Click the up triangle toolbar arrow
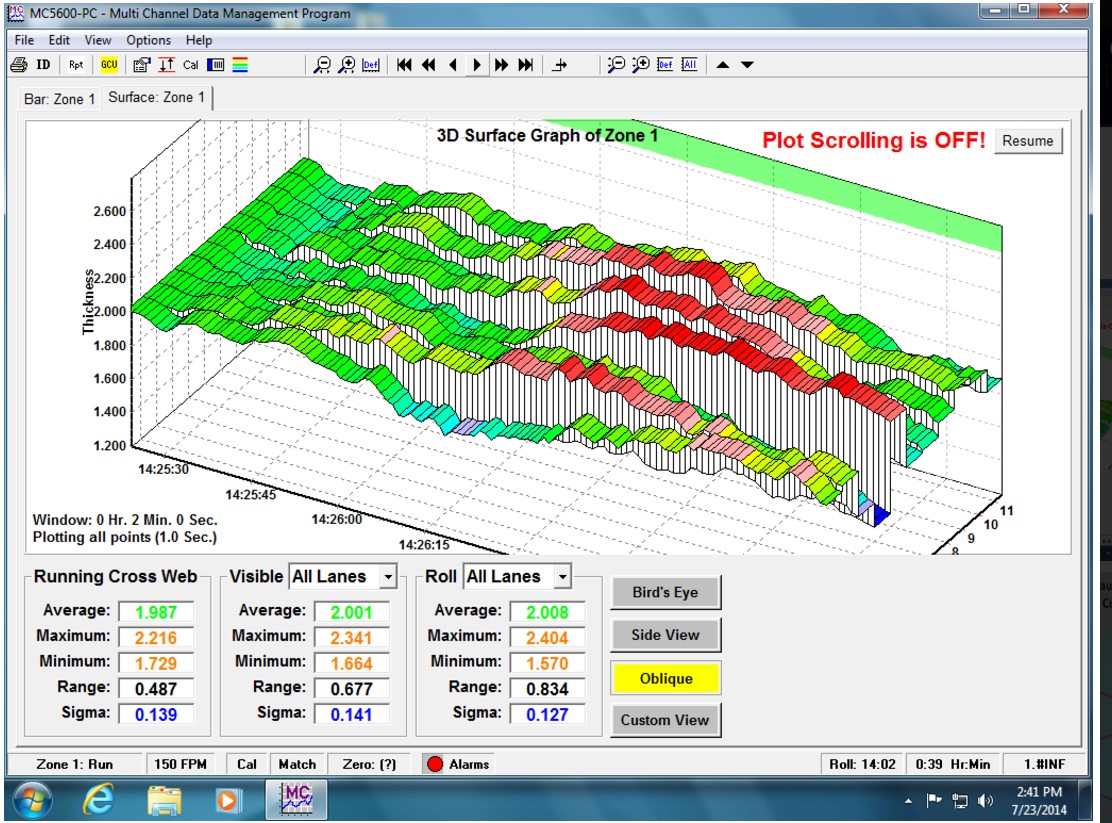The width and height of the screenshot is (1112, 823). point(723,65)
